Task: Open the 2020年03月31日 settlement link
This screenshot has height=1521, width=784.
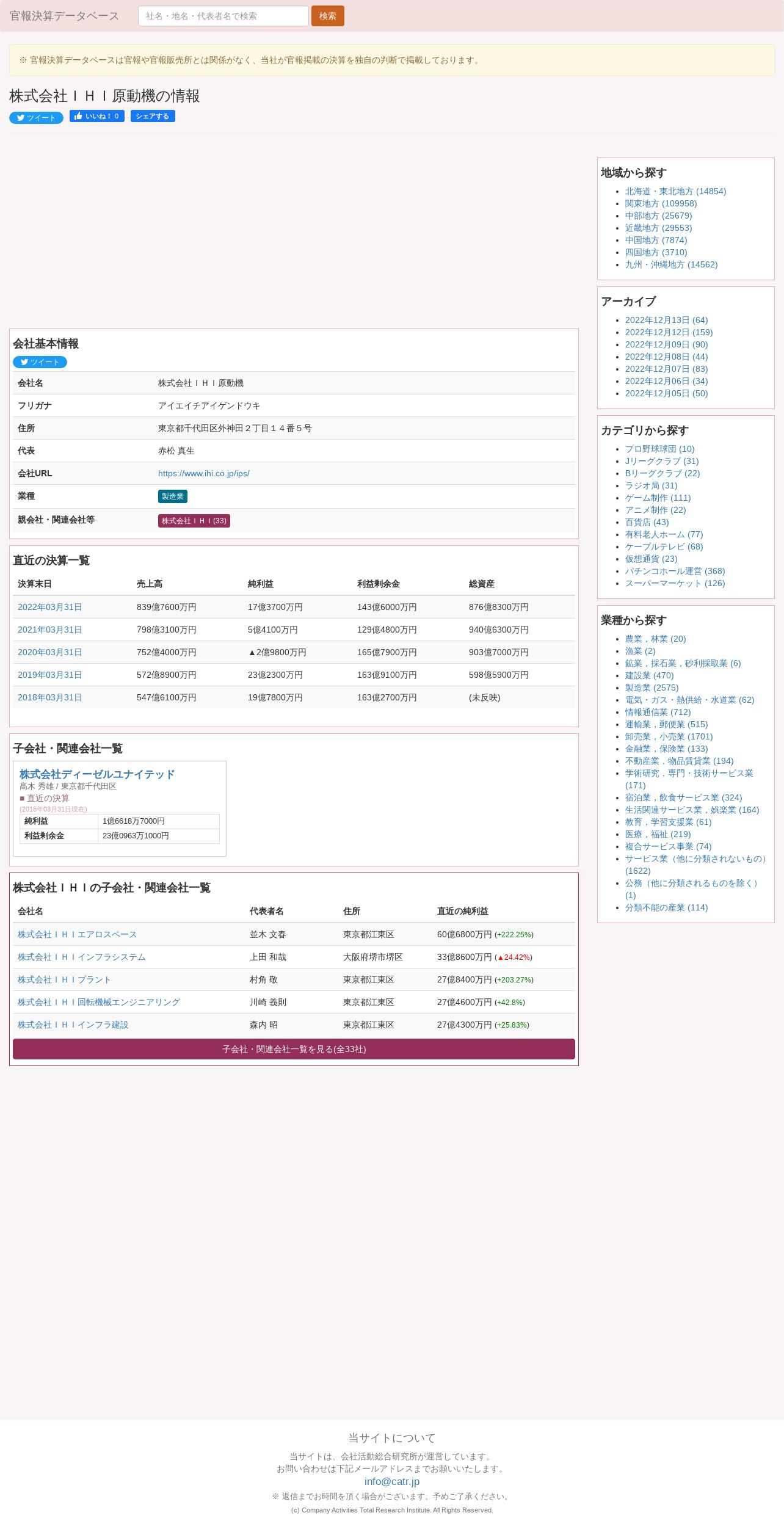Action: coord(49,652)
